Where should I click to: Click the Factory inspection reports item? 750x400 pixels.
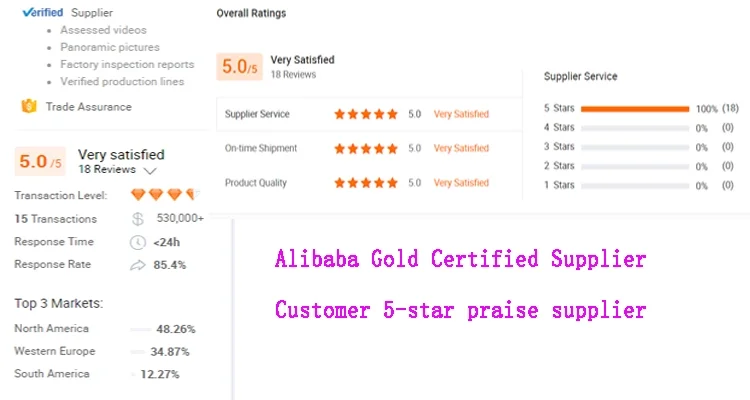127,64
